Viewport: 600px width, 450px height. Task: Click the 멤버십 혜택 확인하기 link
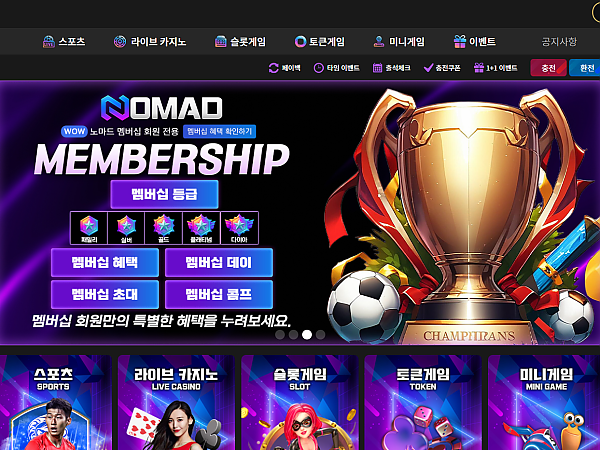pos(220,131)
